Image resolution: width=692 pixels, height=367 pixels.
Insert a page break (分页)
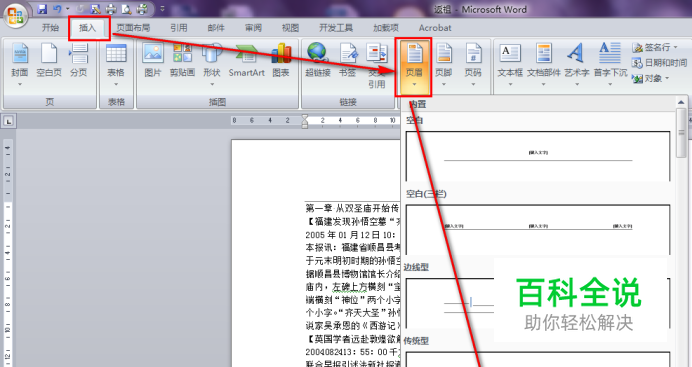click(x=79, y=60)
